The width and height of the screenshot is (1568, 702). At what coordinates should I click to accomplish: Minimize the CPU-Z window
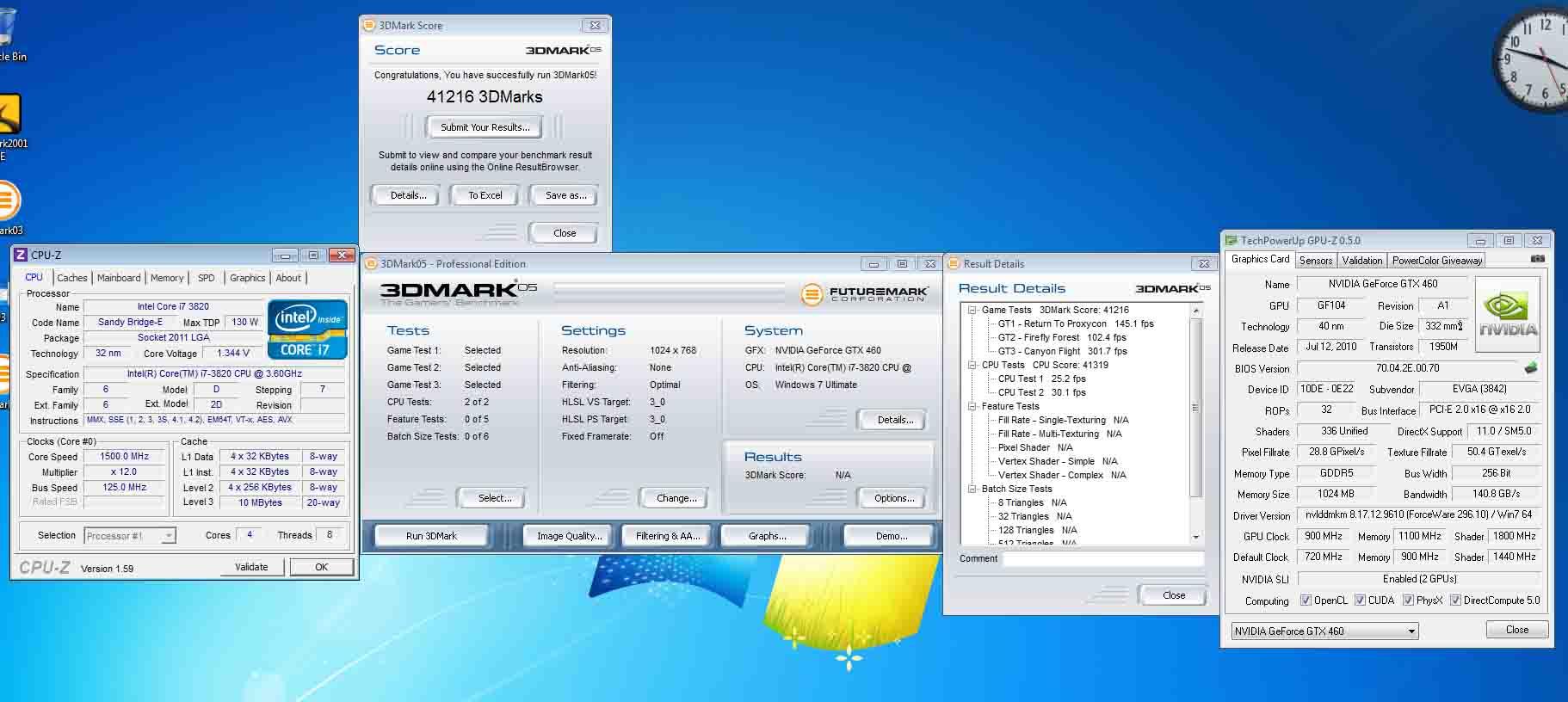[x=285, y=256]
